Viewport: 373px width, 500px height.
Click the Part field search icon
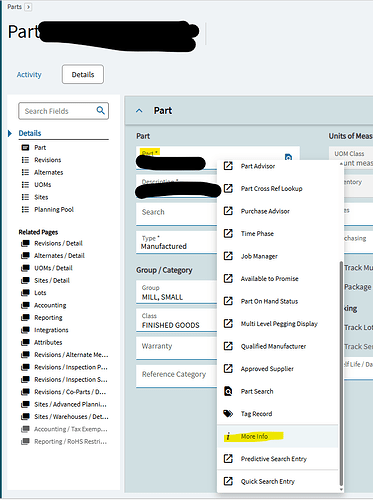point(288,157)
